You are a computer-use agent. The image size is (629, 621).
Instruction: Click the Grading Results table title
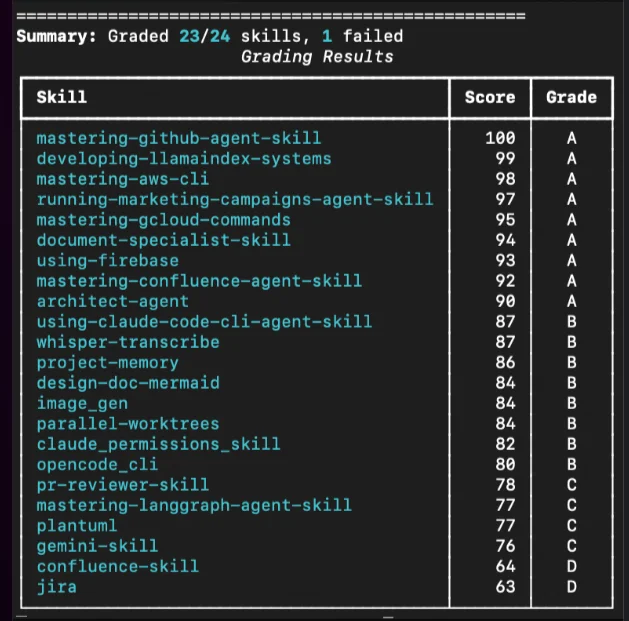click(317, 56)
